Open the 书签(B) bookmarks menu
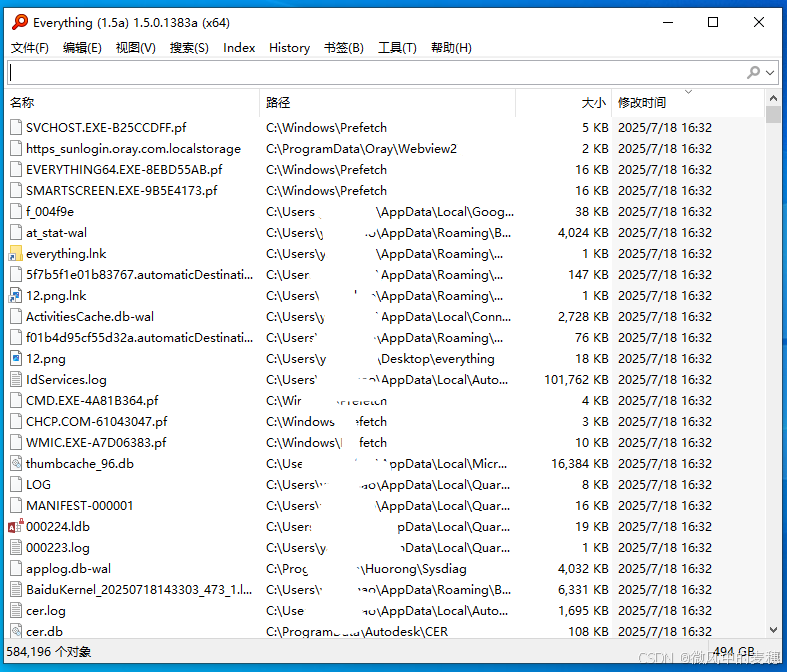Screen dimensions: 787x672 point(344,48)
